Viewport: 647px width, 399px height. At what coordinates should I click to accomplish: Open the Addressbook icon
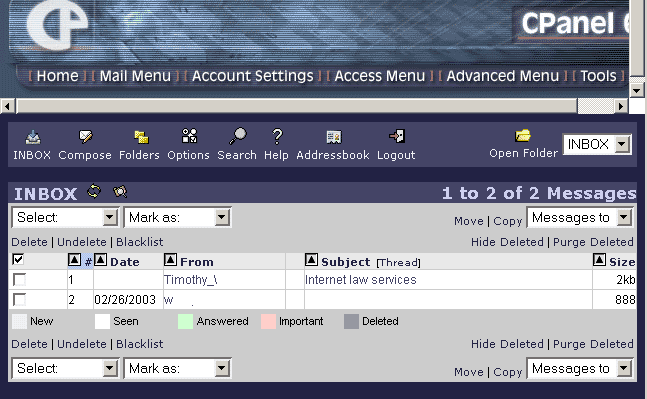333,137
